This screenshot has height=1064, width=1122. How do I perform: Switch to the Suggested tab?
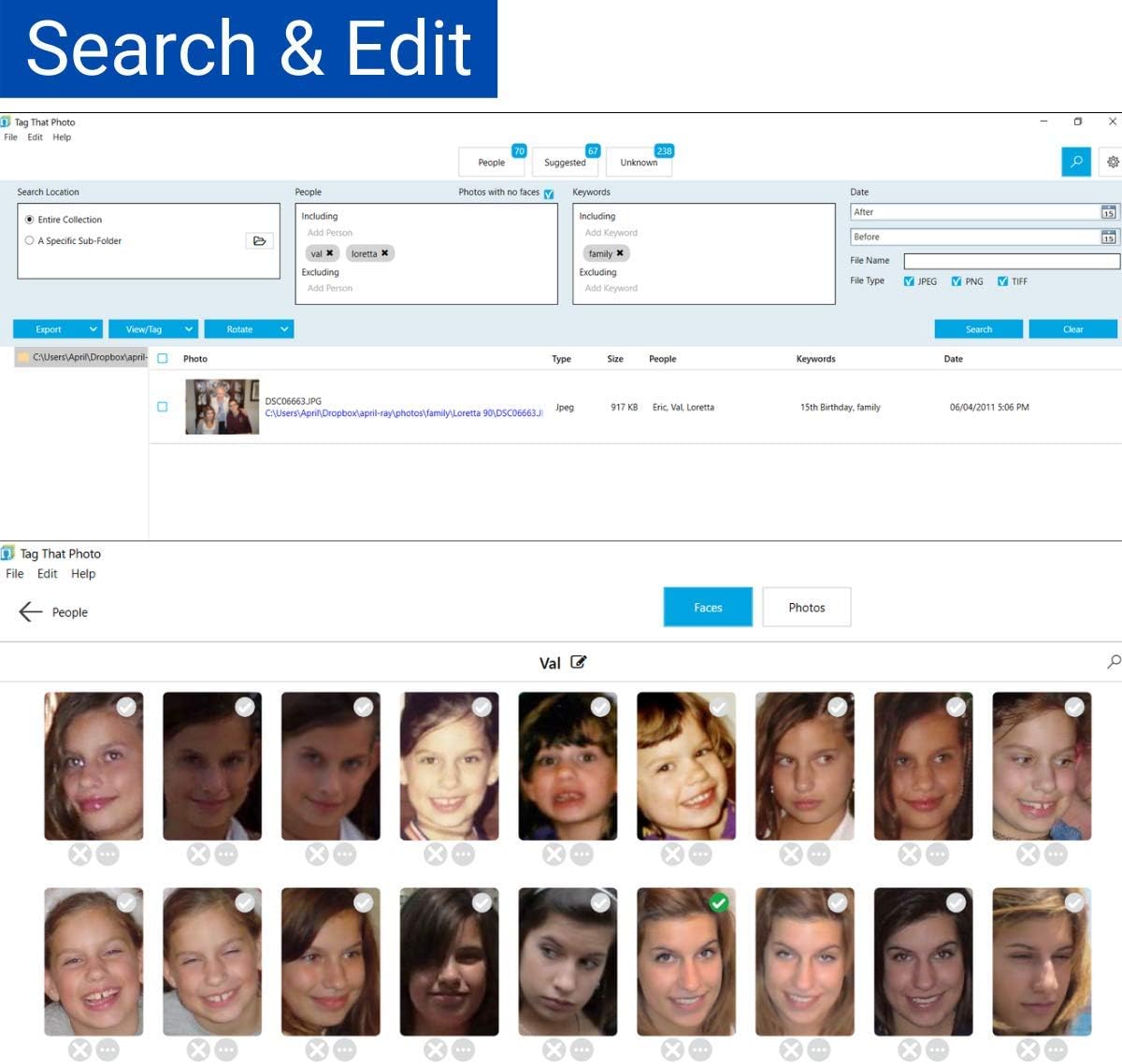pyautogui.click(x=565, y=163)
